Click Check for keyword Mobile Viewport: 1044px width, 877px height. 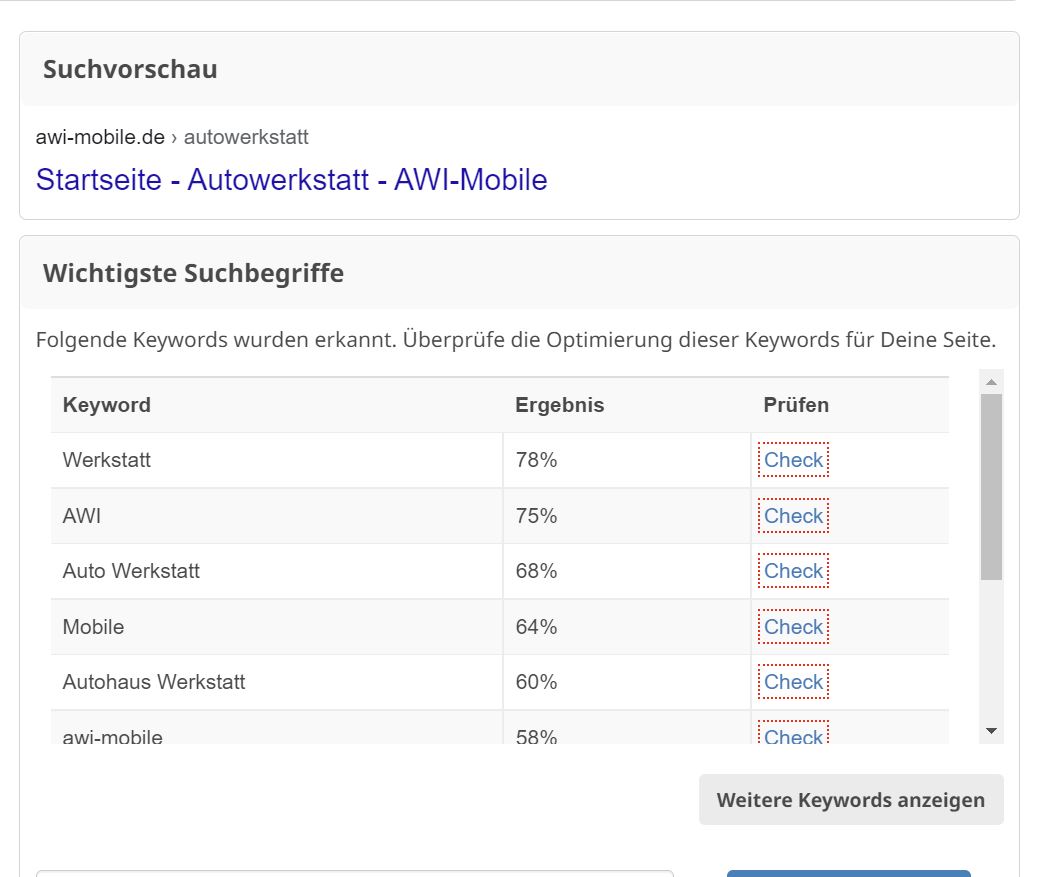[793, 627]
